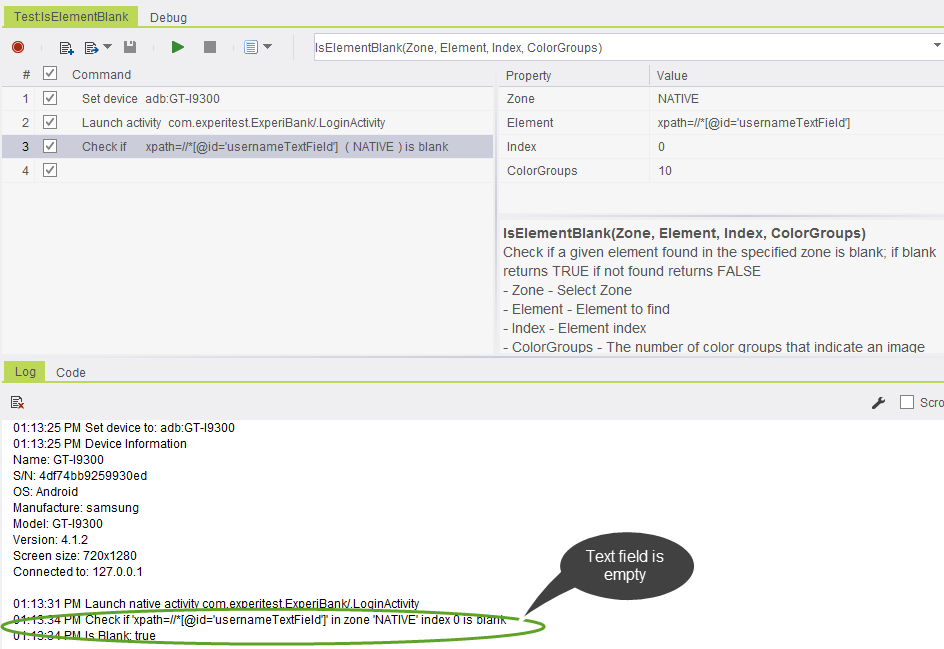
Task: Toggle the Scroll checkbox in log panel
Action: [907, 402]
